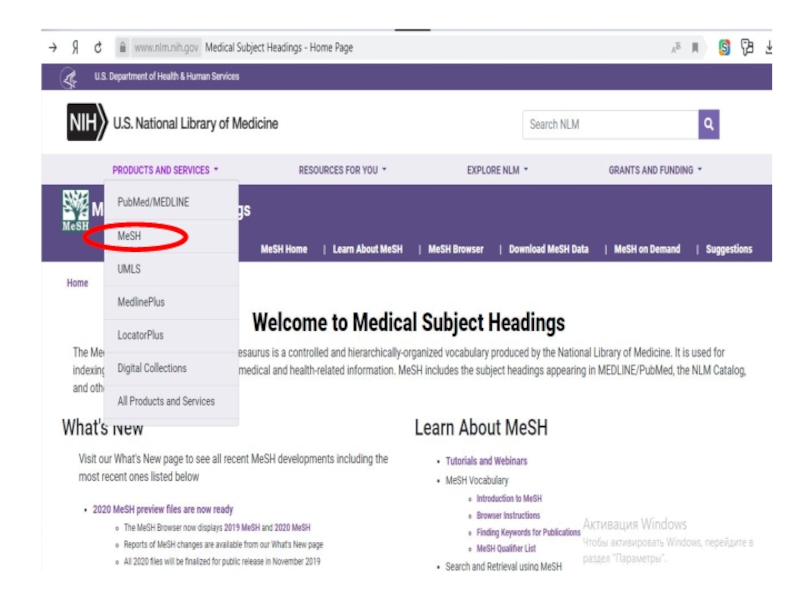
Task: Expand the Resources For You menu
Action: click(x=342, y=170)
